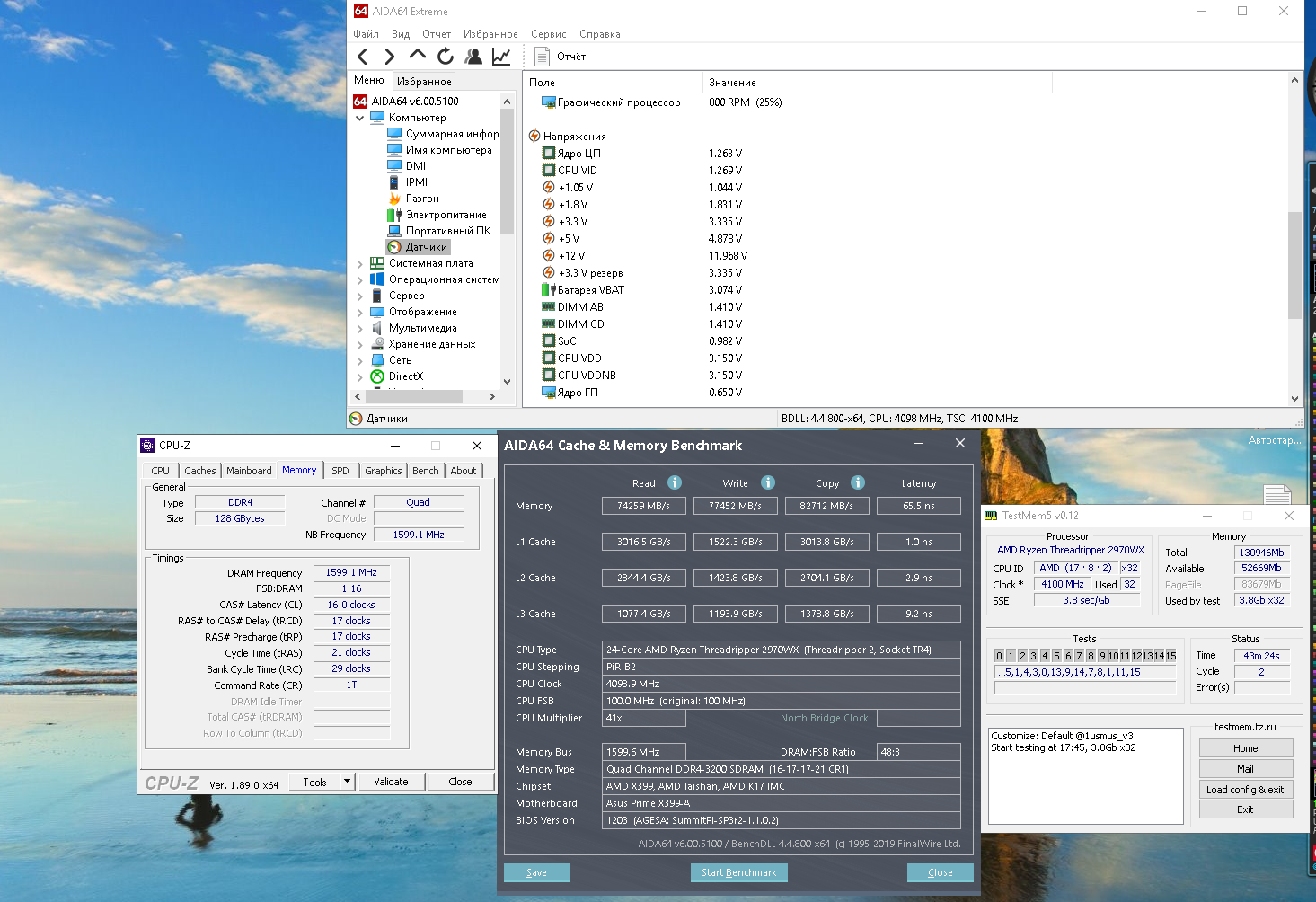Open the About tab in CPU-Z

(x=464, y=471)
